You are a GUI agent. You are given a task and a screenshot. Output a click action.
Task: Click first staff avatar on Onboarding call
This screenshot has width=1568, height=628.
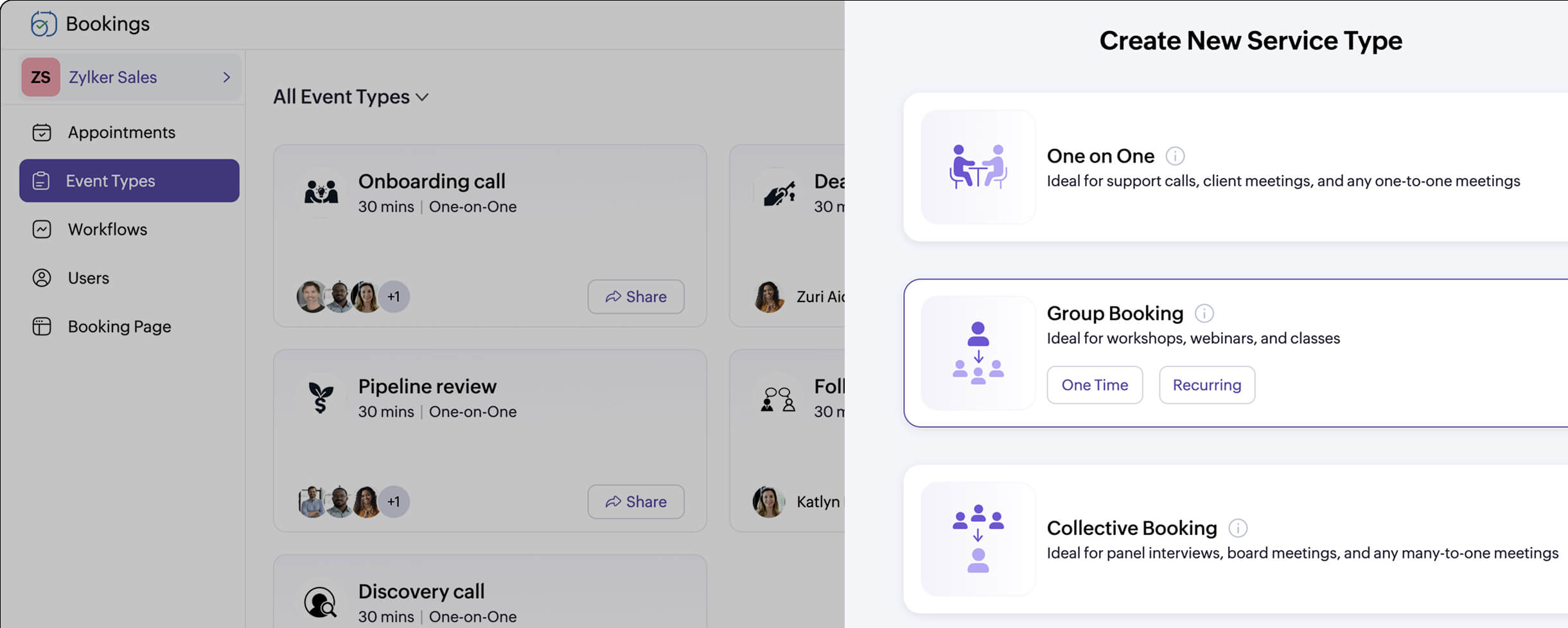pos(312,296)
